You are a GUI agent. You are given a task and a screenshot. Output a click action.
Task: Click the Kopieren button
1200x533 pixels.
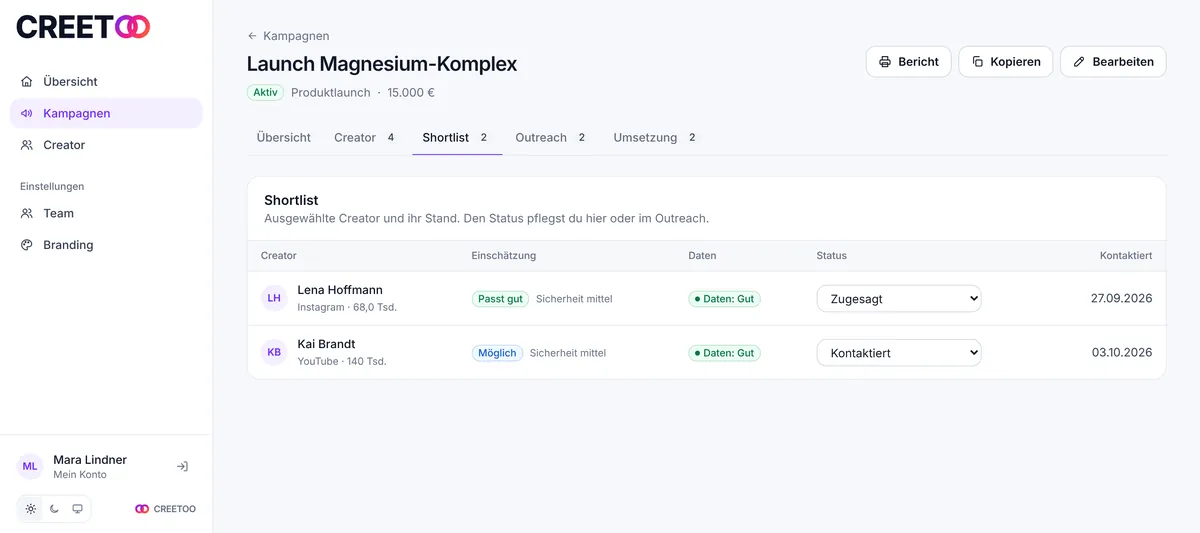[1005, 62]
